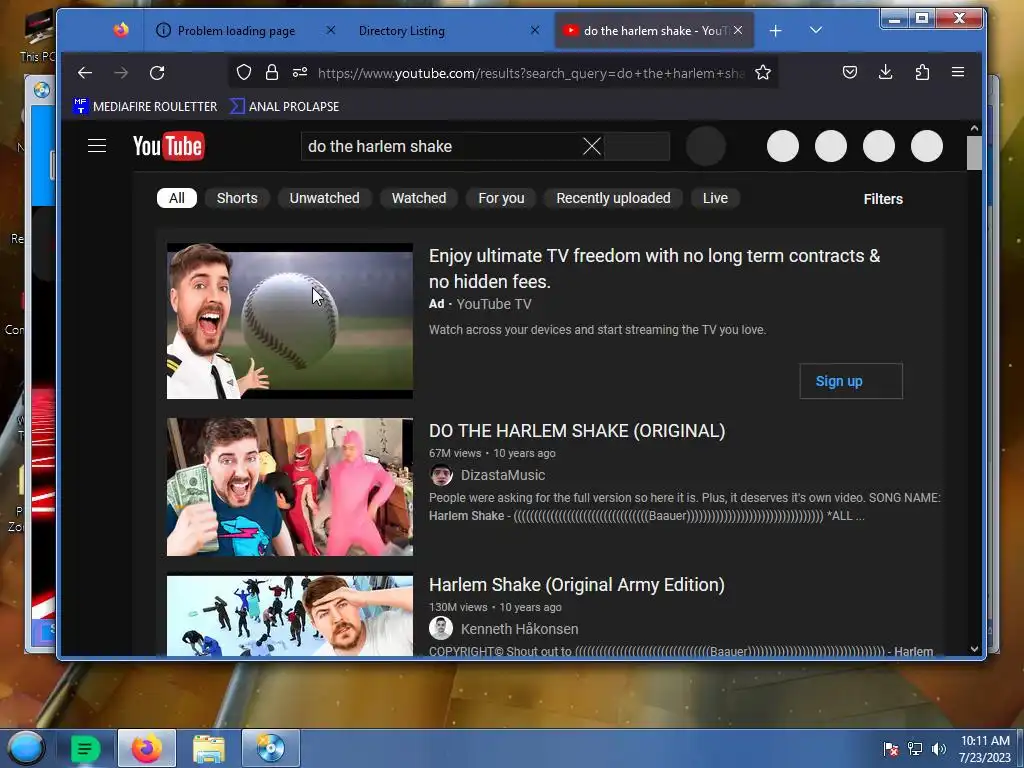Click the vertical scrollbar thumb
This screenshot has width=1024, height=768.
(x=974, y=153)
